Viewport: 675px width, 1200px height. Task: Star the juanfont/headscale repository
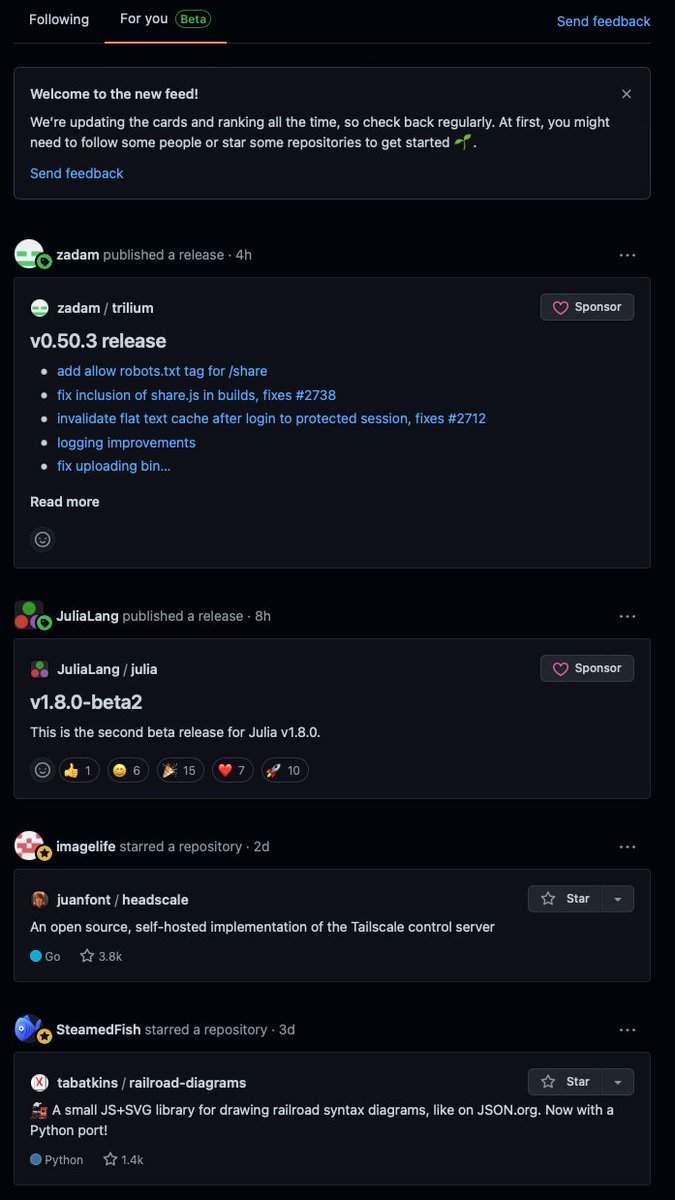point(566,899)
